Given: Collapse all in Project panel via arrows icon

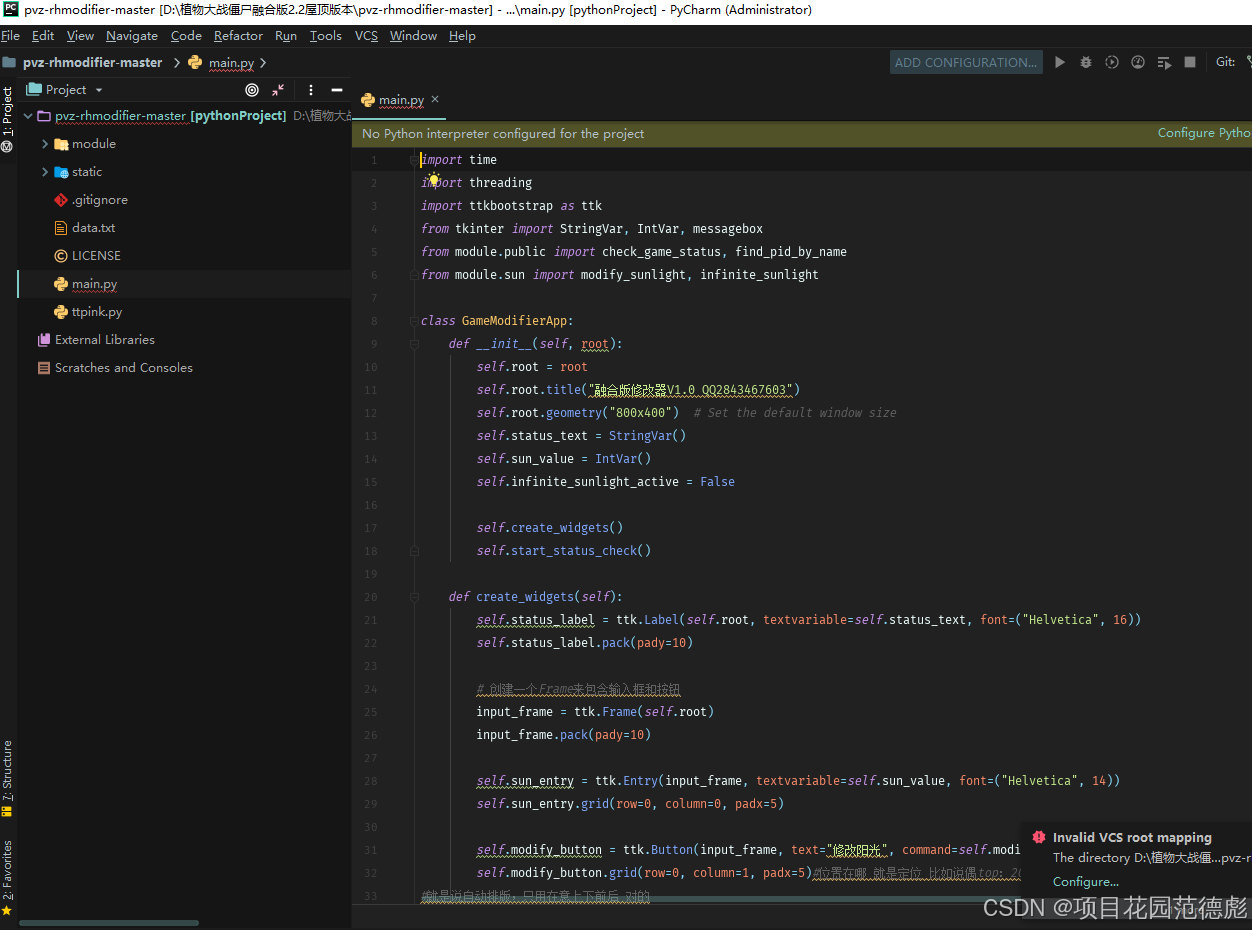Looking at the screenshot, I should [x=278, y=89].
